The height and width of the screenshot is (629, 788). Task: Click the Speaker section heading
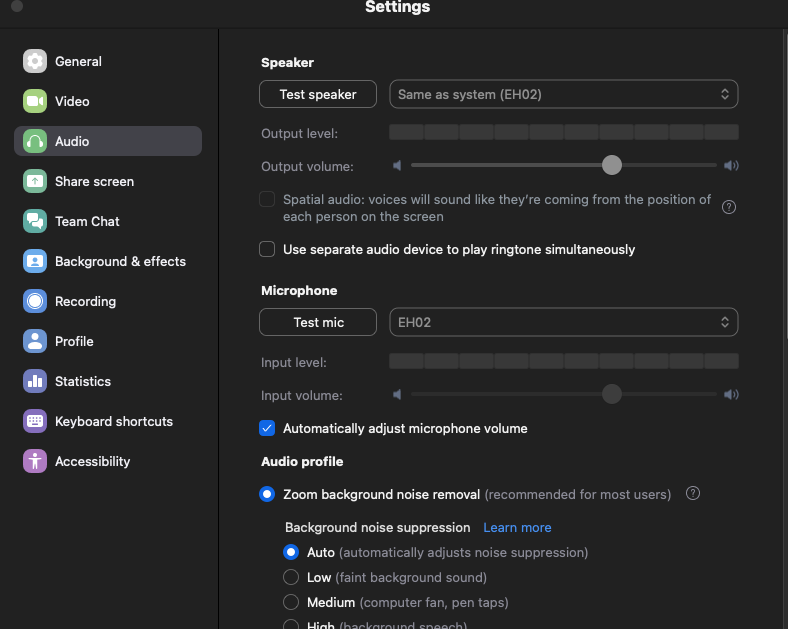pos(287,63)
